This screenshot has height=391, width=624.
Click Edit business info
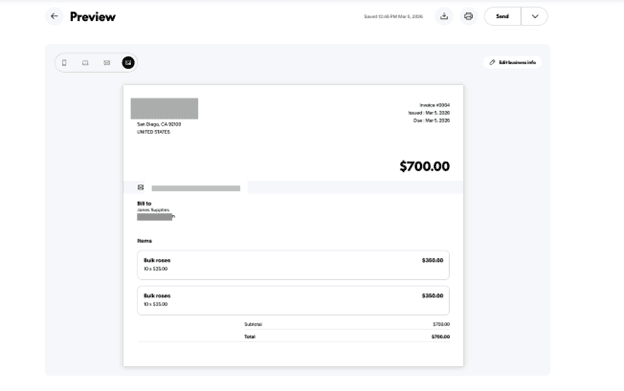pos(512,62)
